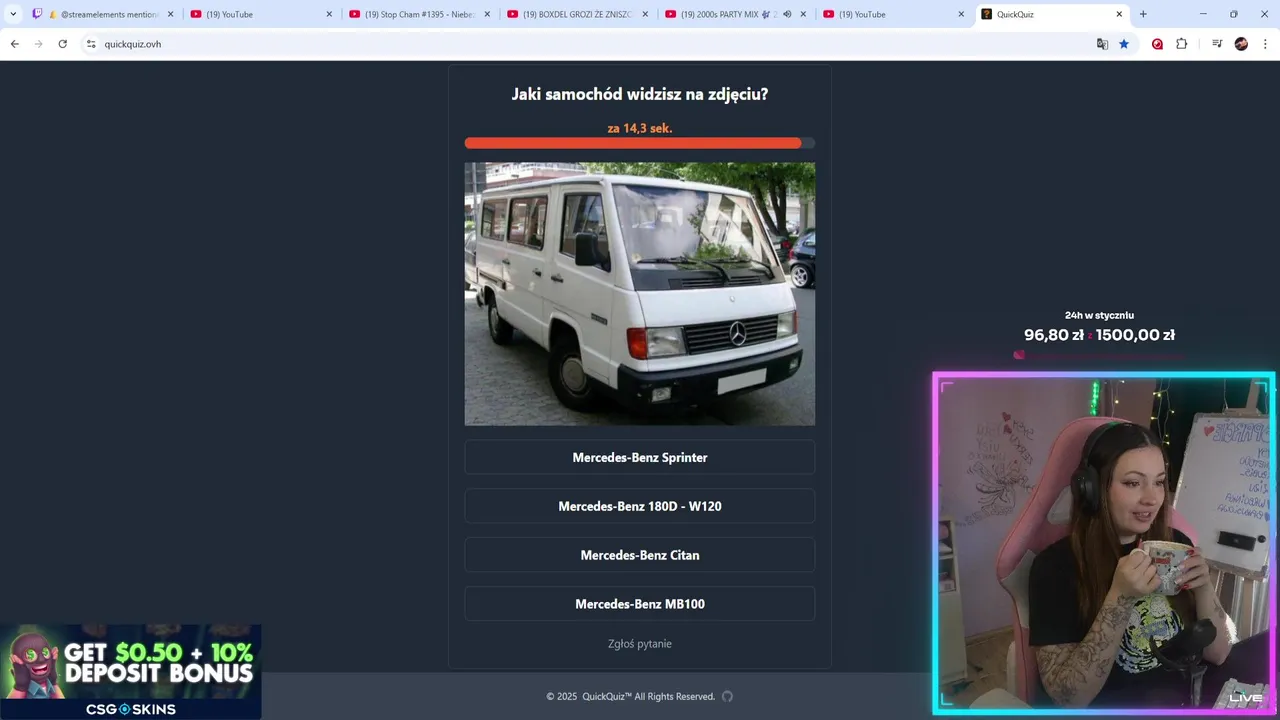
Task: Pick the Mercedes-Benz MB100 answer
Action: 640,604
